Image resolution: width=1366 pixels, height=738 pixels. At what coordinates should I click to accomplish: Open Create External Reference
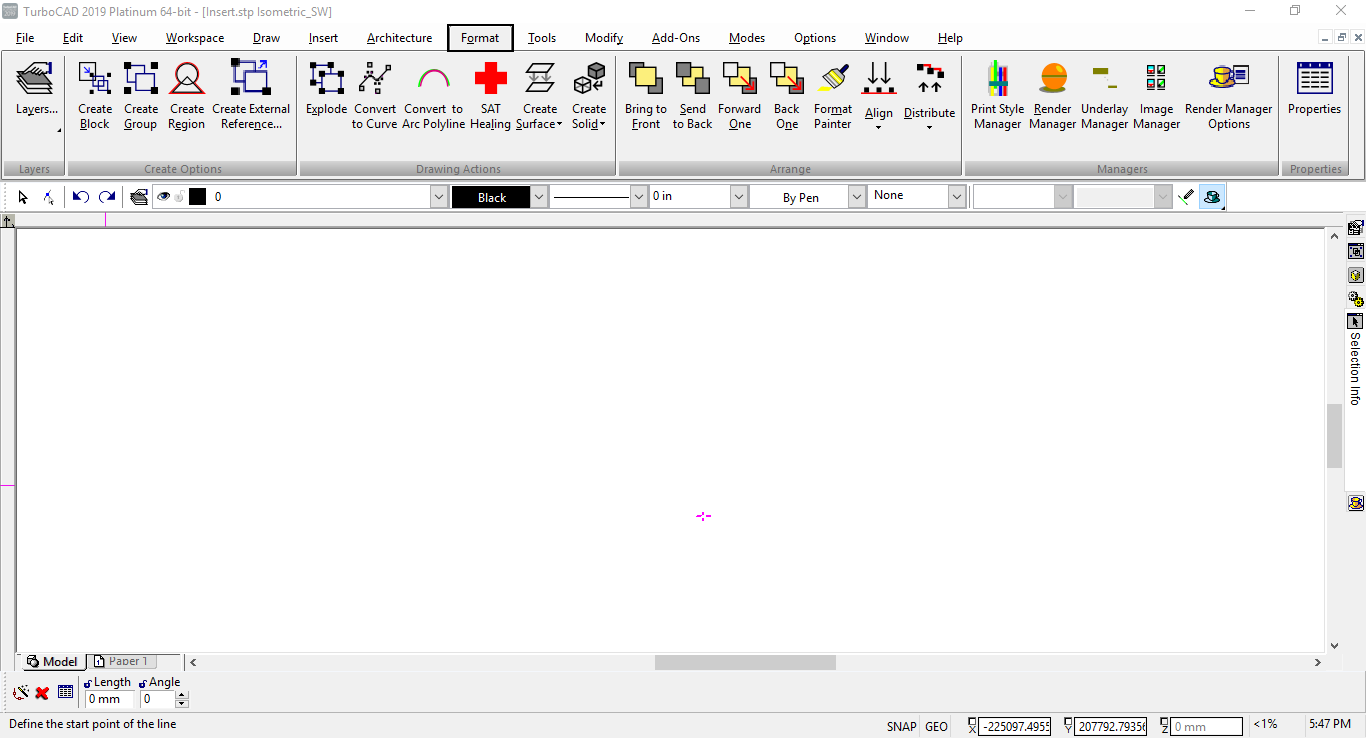tap(251, 95)
